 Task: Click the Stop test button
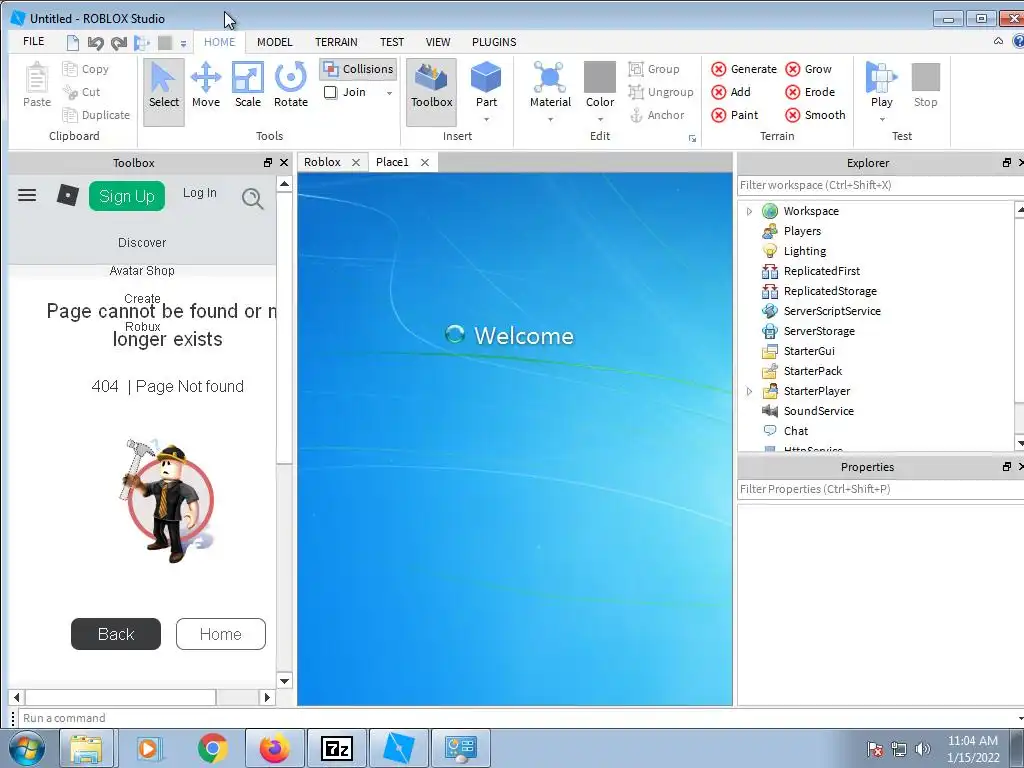(x=925, y=86)
